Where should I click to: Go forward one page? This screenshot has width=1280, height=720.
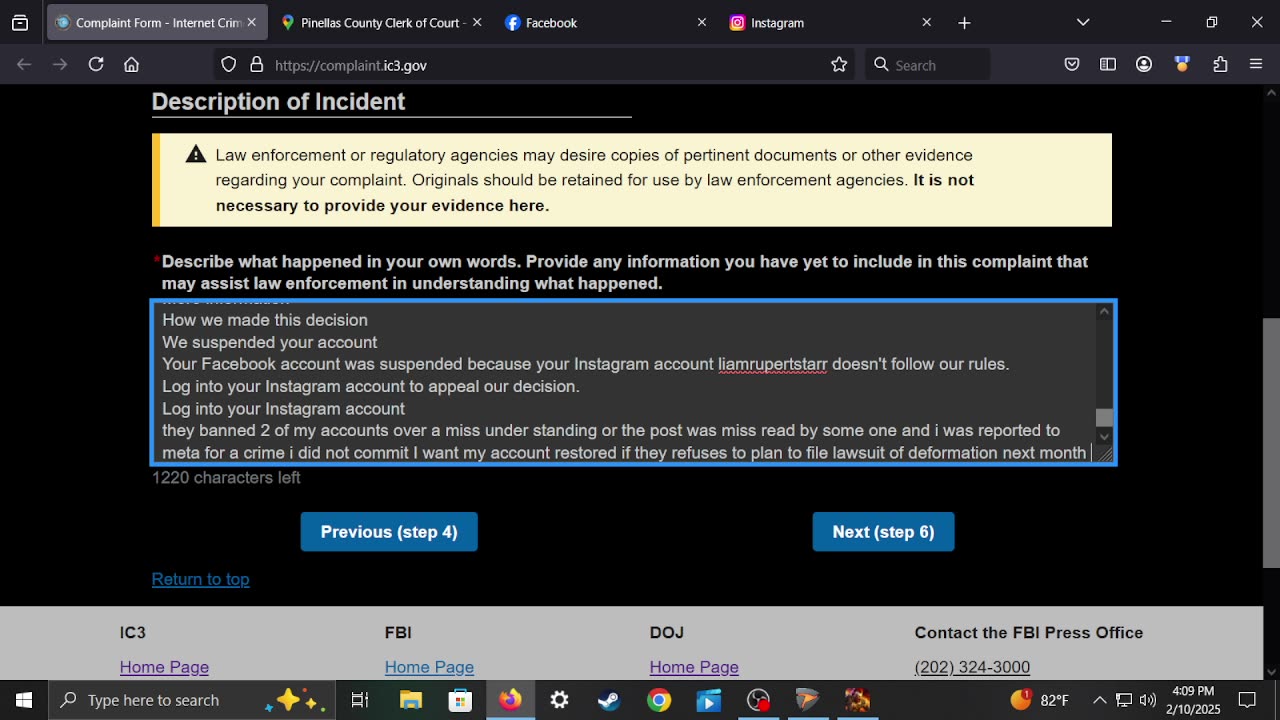pos(60,64)
